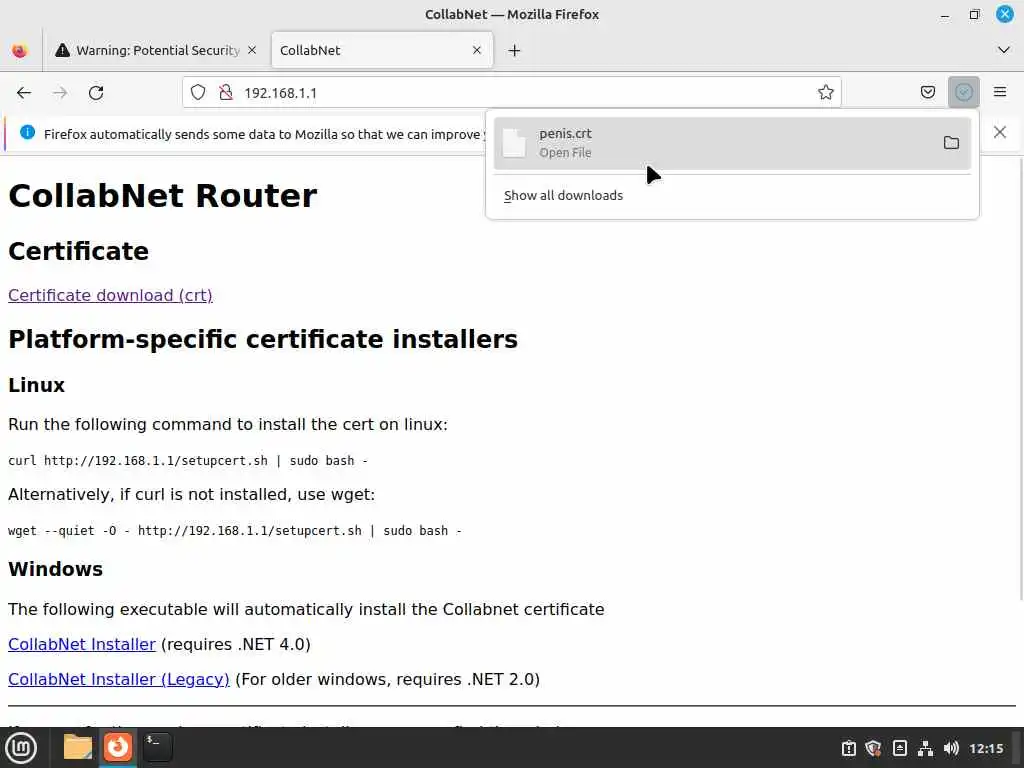This screenshot has height=768, width=1024.
Task: Click the wget setupcert.sh command text
Action: click(234, 530)
